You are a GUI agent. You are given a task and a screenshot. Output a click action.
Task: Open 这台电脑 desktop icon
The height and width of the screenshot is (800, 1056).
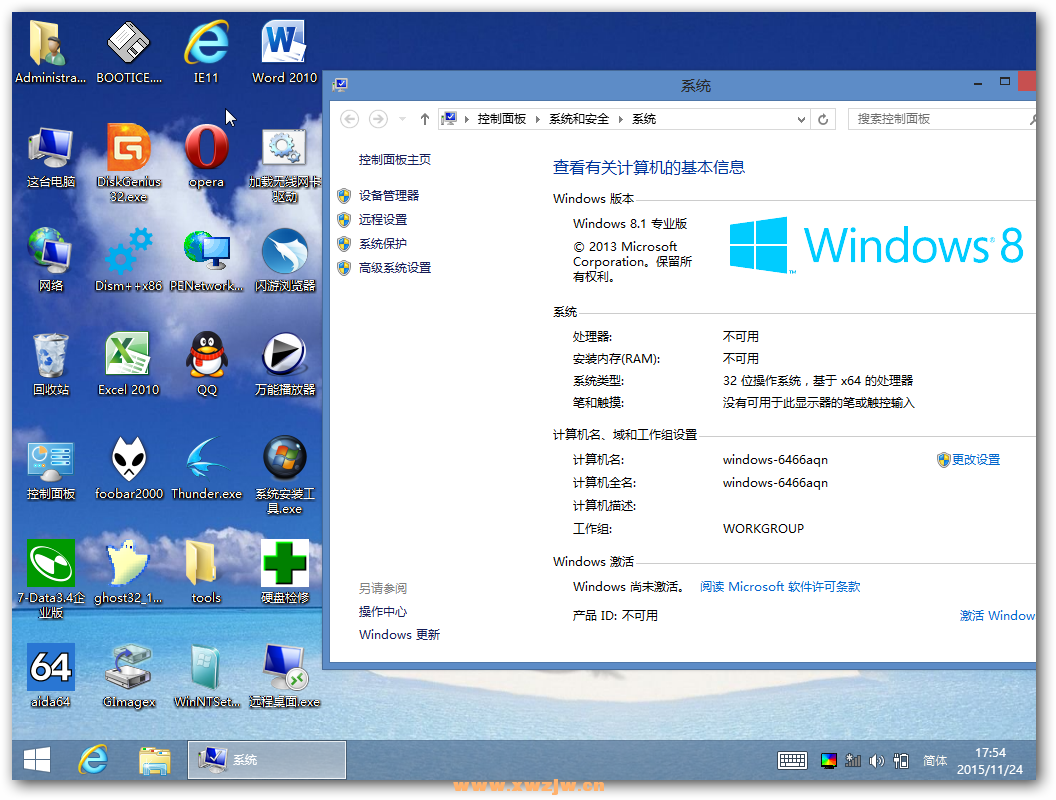51,157
